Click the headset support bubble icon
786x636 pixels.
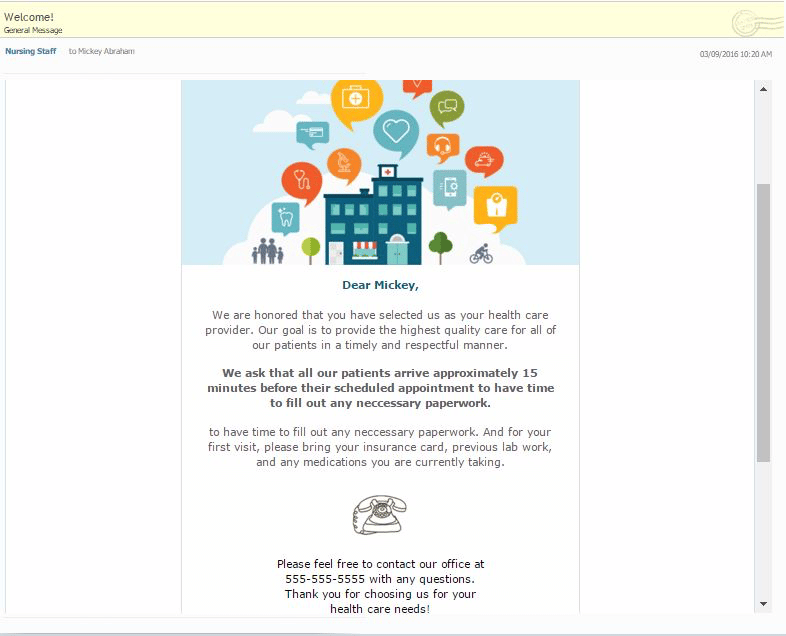click(443, 147)
